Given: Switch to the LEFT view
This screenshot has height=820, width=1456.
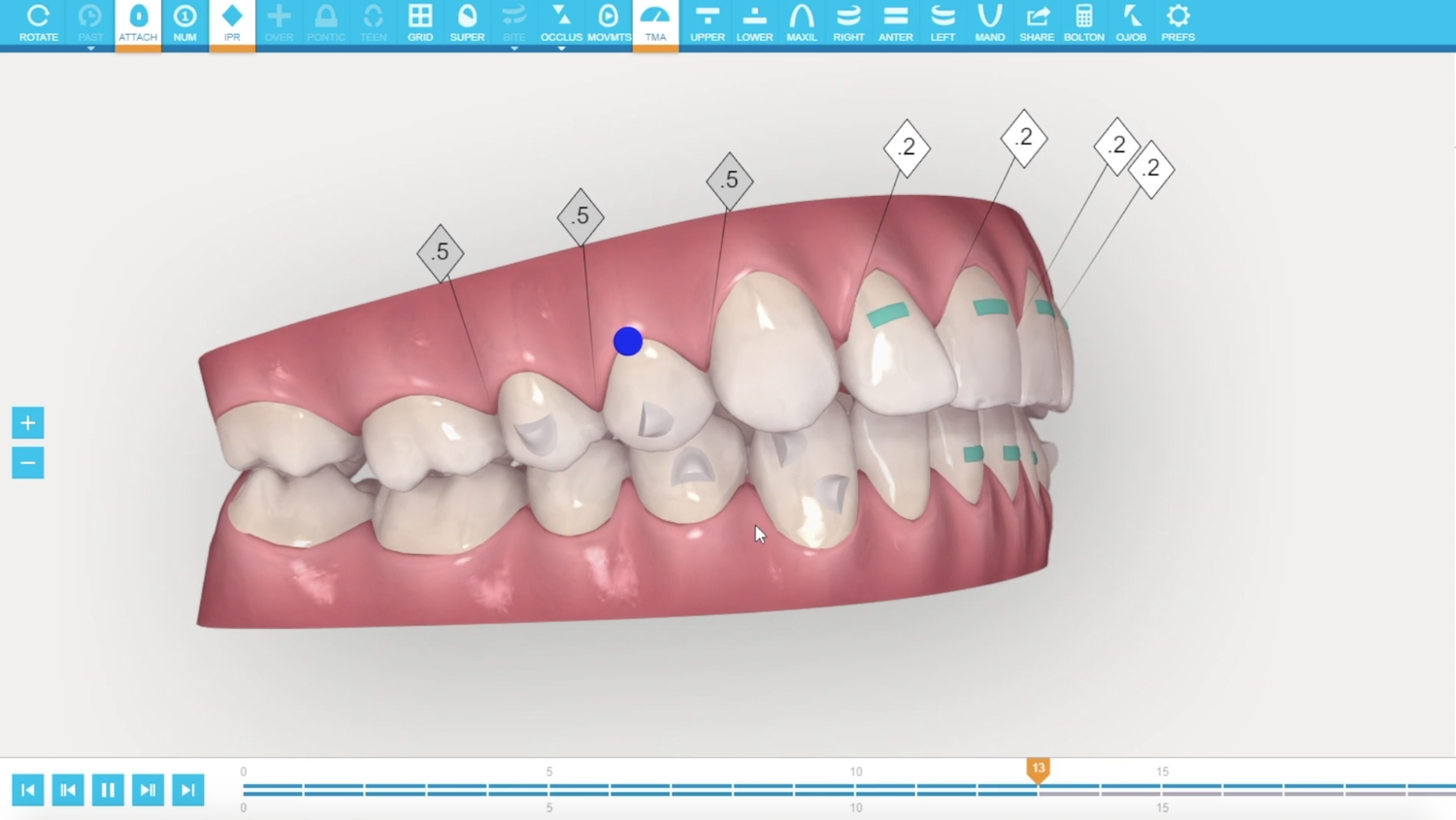Looking at the screenshot, I should [x=943, y=21].
